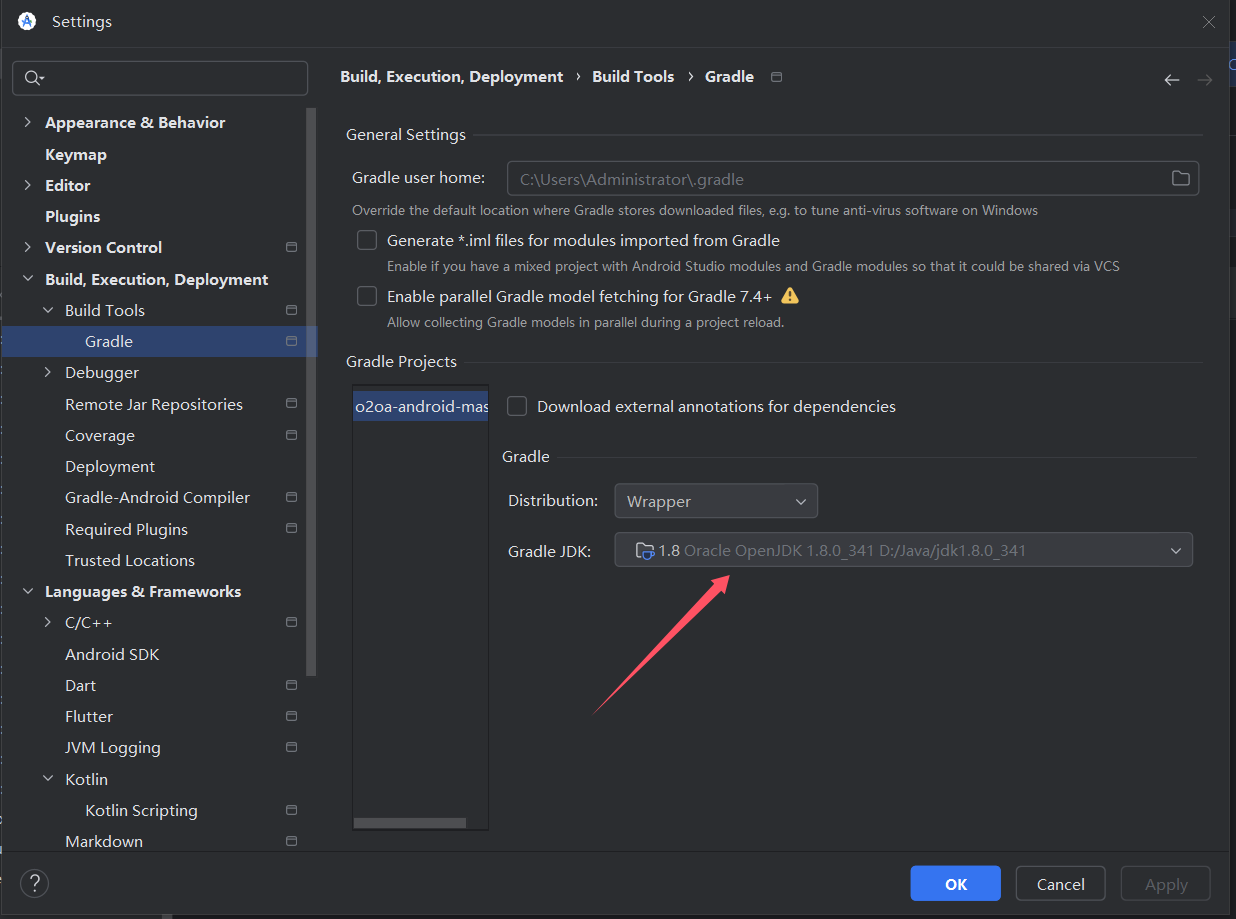Image resolution: width=1236 pixels, height=919 pixels.
Task: Open the Plugins settings page
Action: [x=72, y=216]
